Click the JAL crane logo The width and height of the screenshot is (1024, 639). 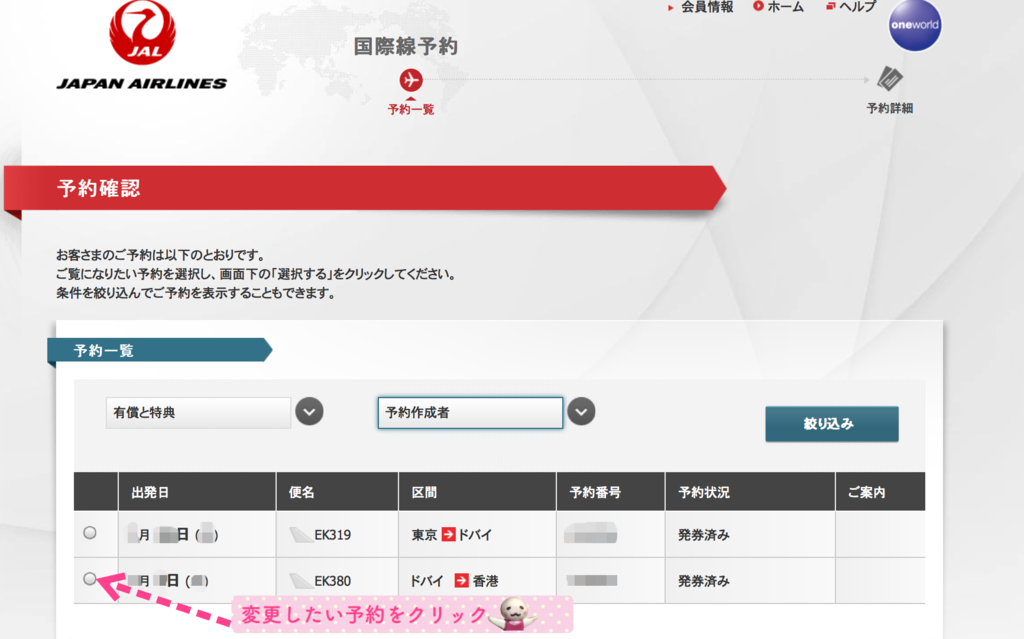[142, 32]
